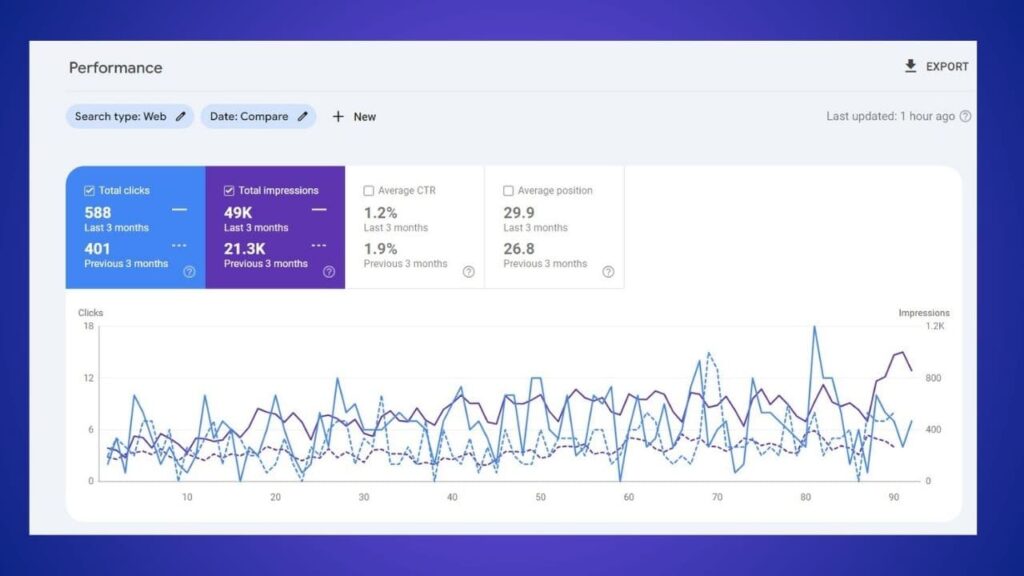
Task: Enable the Average position checkbox
Action: tap(507, 190)
